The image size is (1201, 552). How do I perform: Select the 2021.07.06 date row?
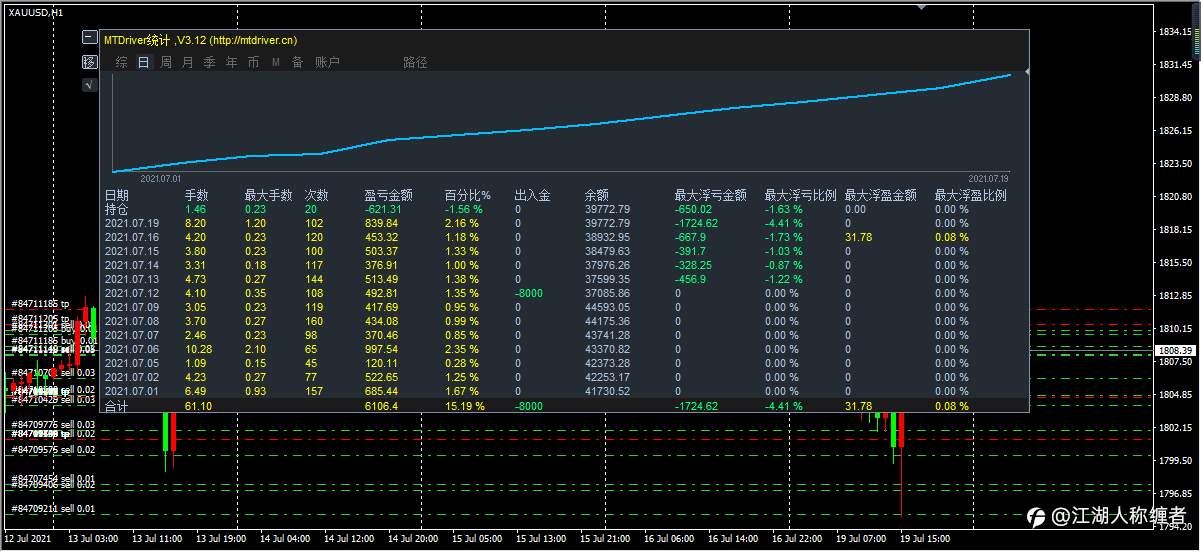(x=132, y=350)
